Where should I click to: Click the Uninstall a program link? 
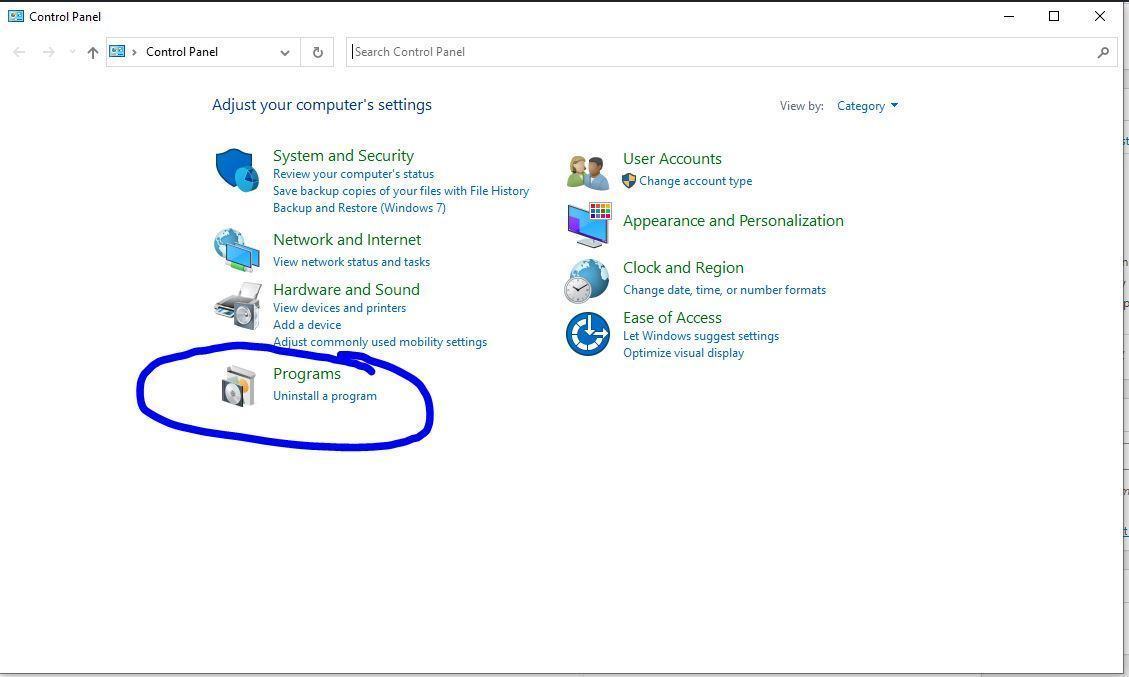325,396
